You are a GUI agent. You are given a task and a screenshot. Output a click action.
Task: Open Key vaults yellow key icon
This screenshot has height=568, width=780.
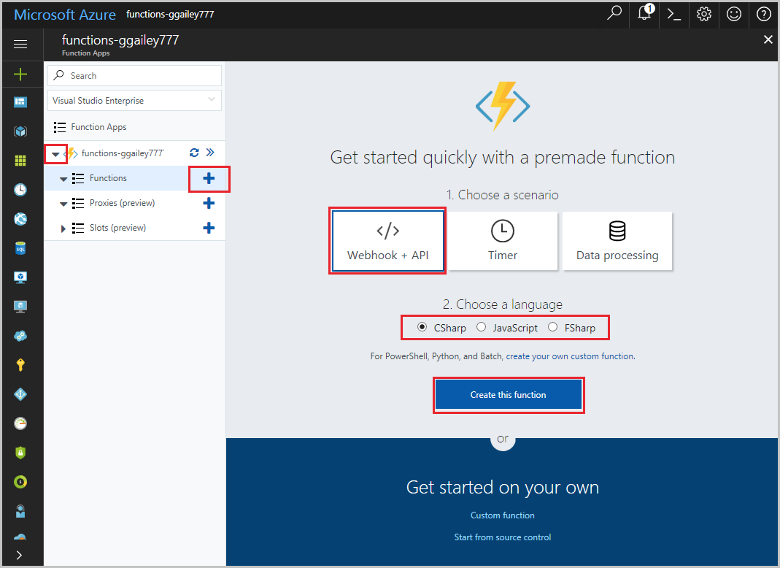(20, 365)
